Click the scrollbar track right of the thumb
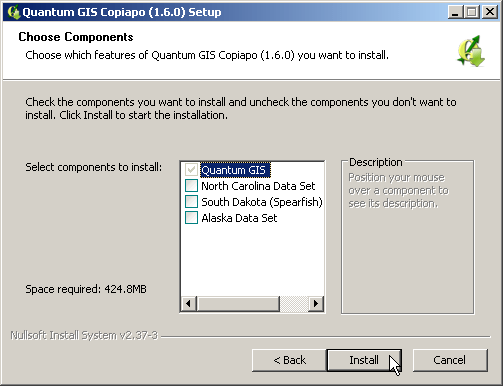503x386 pixels. click(294, 304)
